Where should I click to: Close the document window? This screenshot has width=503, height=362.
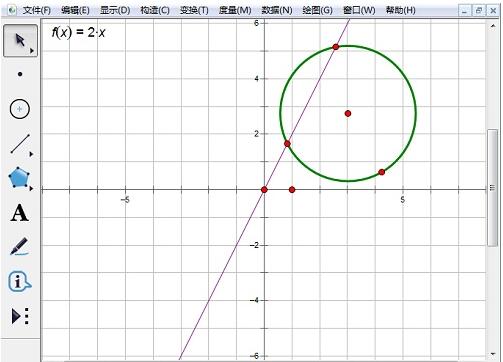click(x=493, y=11)
